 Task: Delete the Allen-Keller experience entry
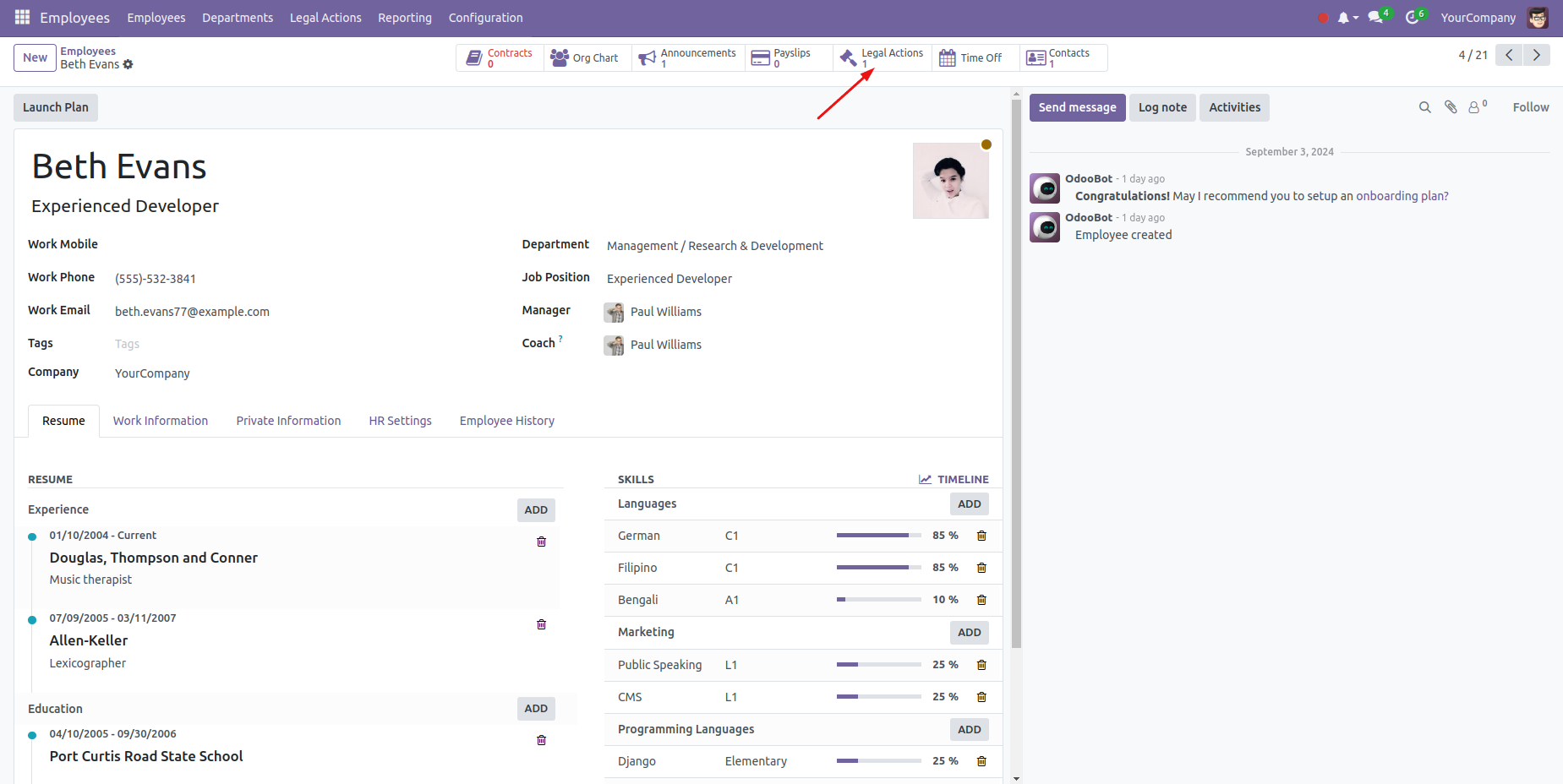[541, 624]
